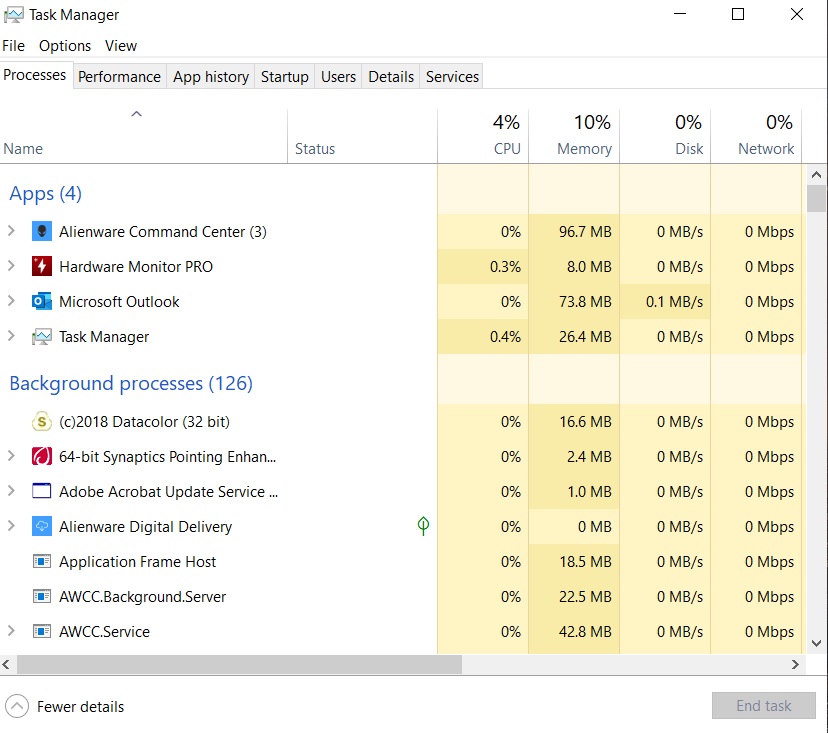Expand the Adobe Acrobat Update Service row

pos(11,492)
